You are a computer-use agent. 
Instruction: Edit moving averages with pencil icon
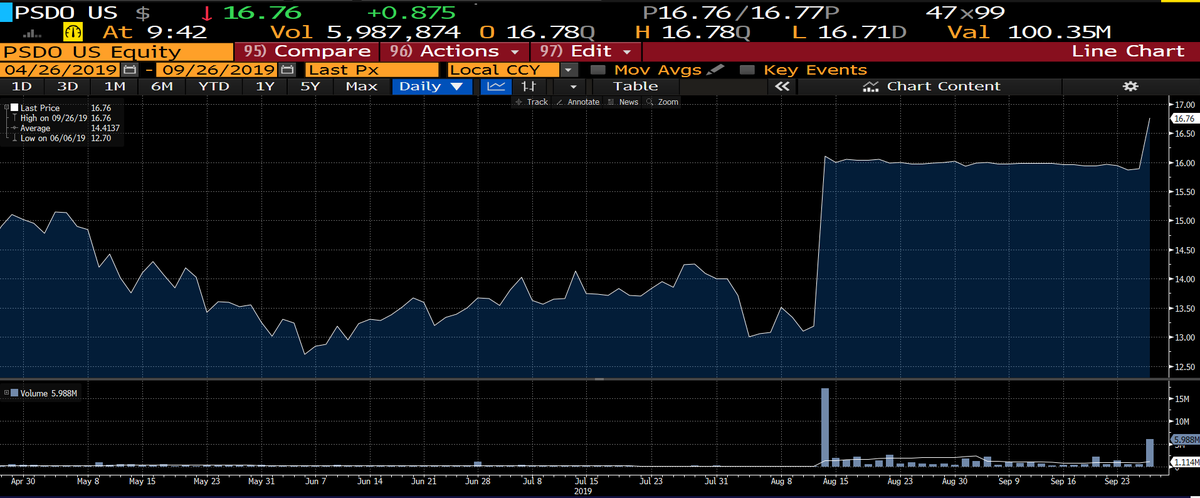[715, 70]
